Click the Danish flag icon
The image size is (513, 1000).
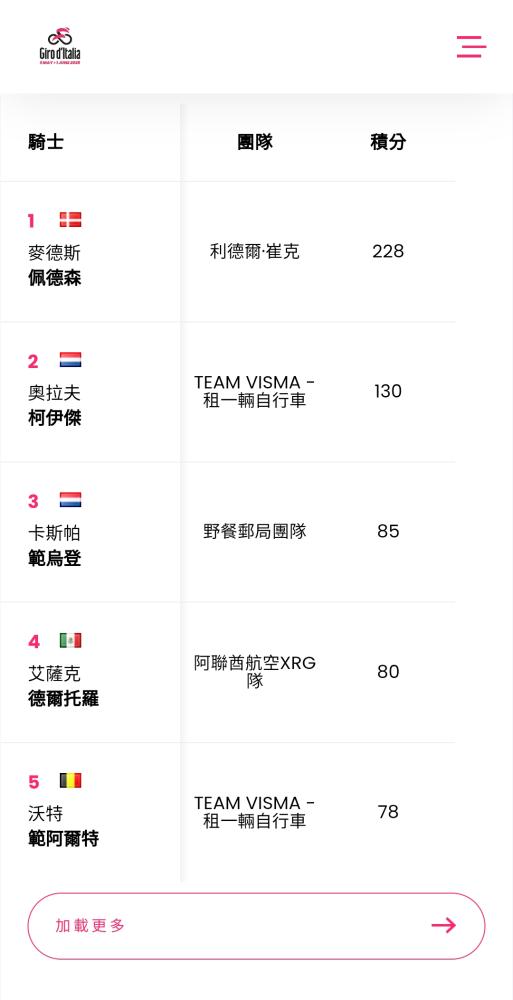pos(70,220)
